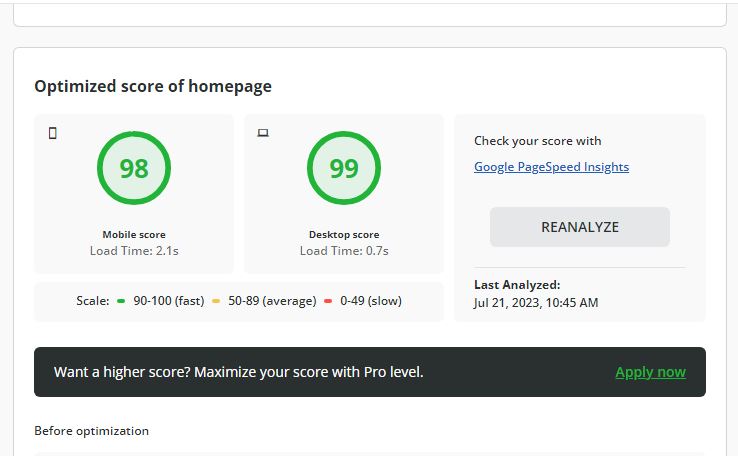Click the Apply now link
738x456 pixels.
click(x=650, y=372)
